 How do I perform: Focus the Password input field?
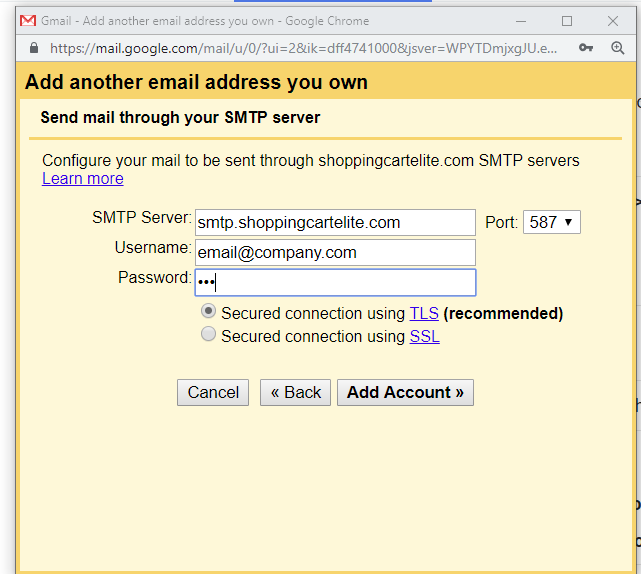pos(335,283)
